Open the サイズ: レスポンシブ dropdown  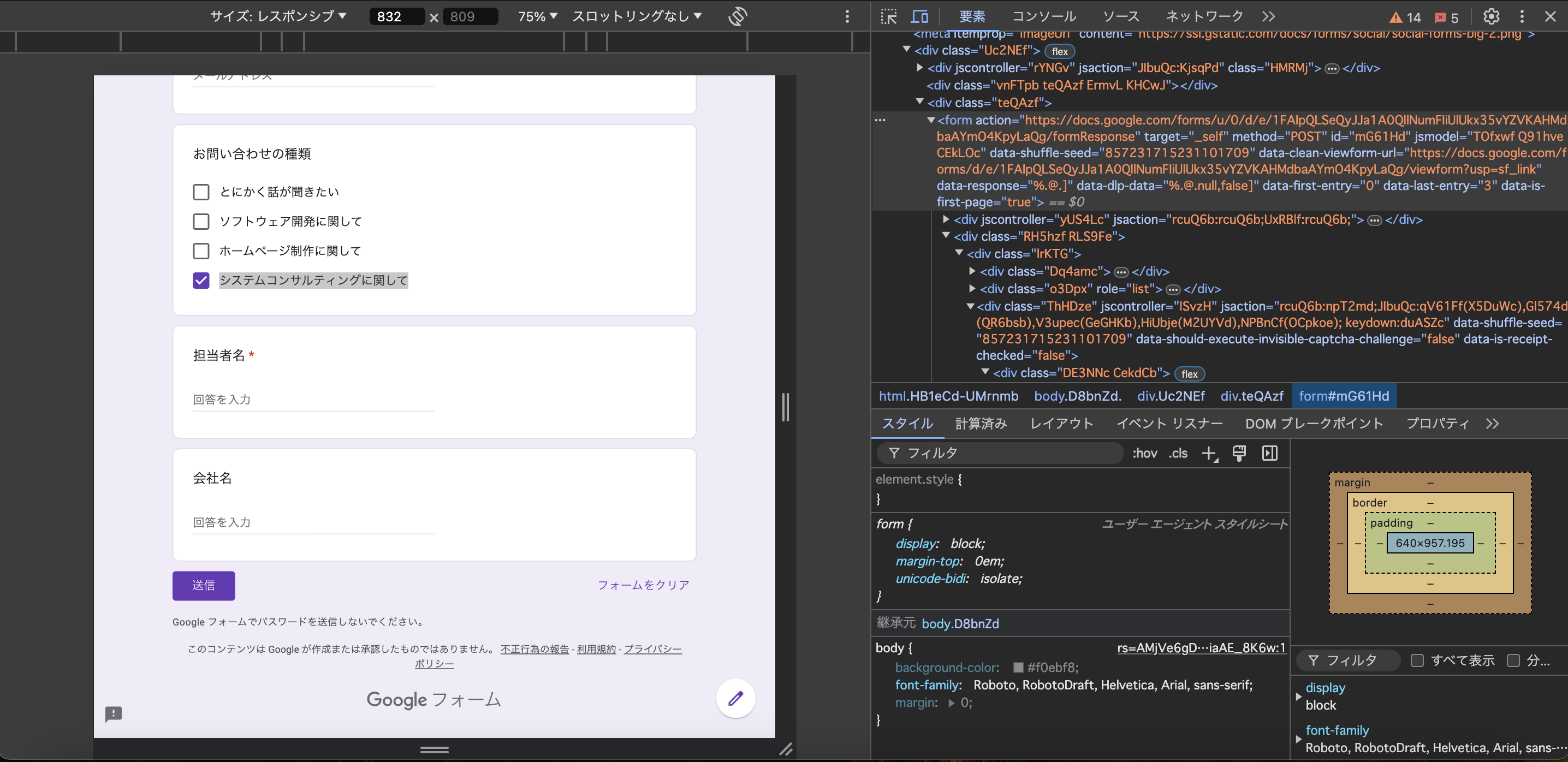278,16
